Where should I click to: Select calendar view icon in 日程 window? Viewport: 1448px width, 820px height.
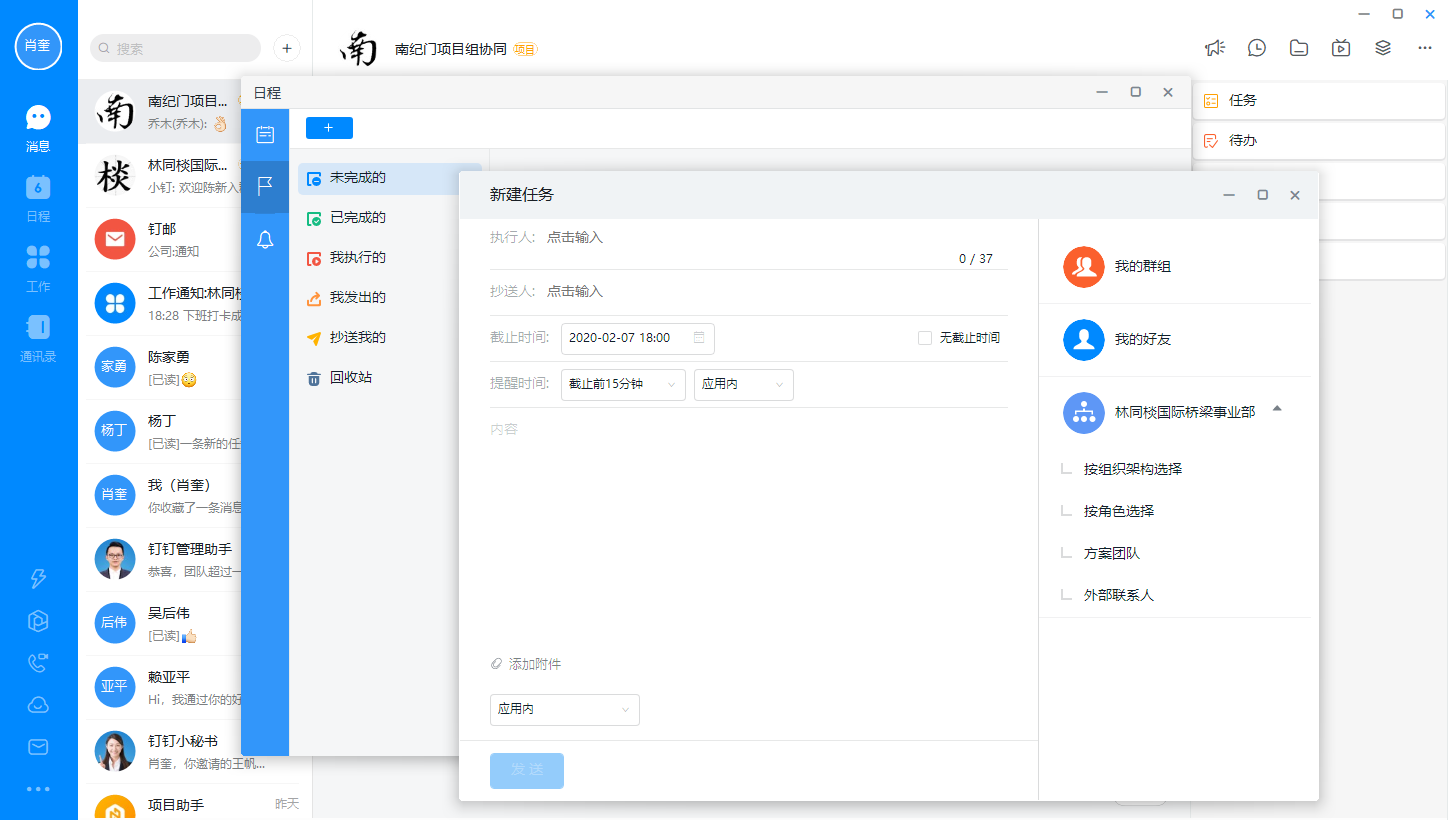pos(265,134)
